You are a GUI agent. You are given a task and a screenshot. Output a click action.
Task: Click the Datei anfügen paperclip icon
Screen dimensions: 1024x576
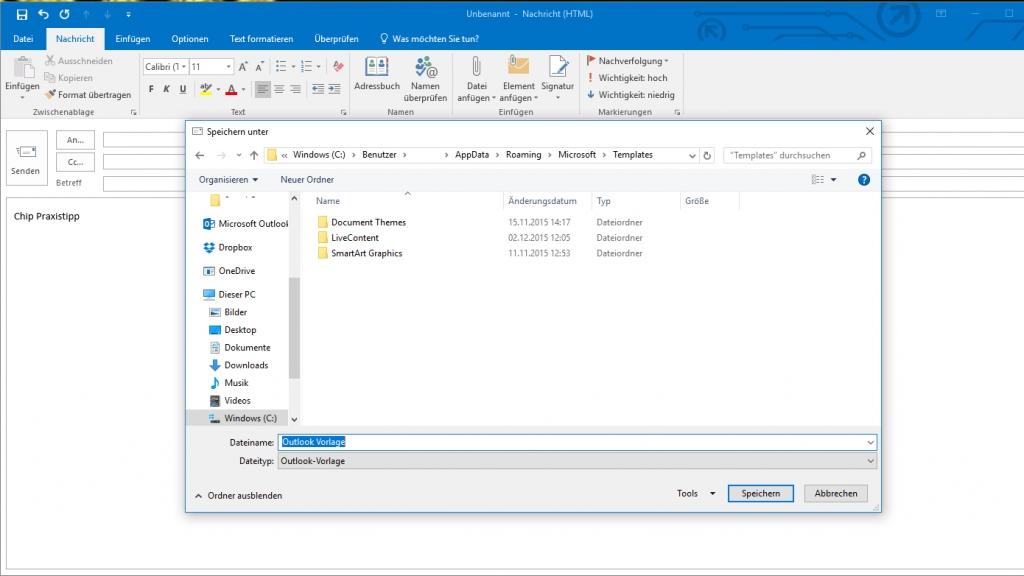point(477,67)
